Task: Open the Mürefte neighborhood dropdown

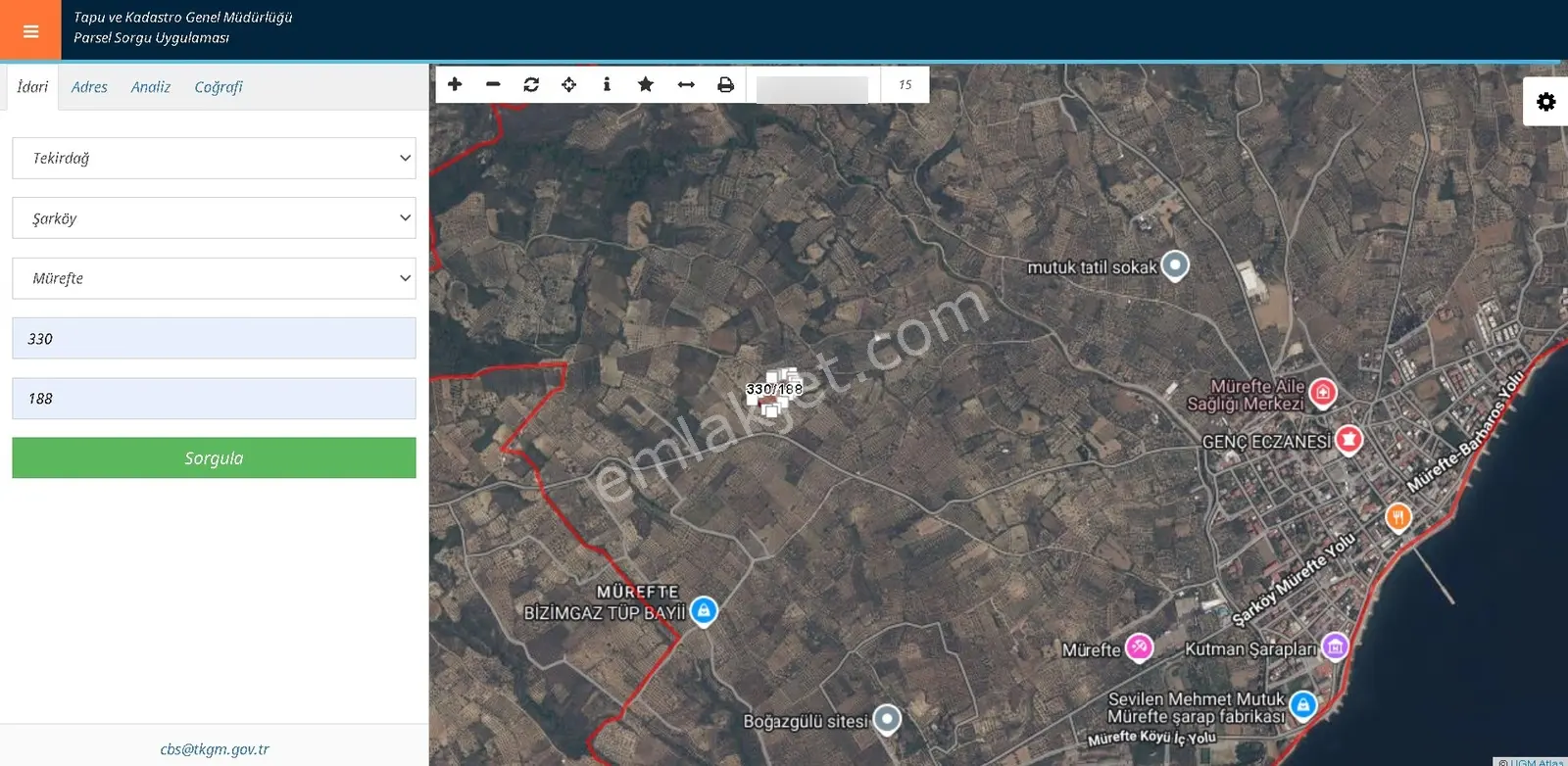Action: pos(214,278)
